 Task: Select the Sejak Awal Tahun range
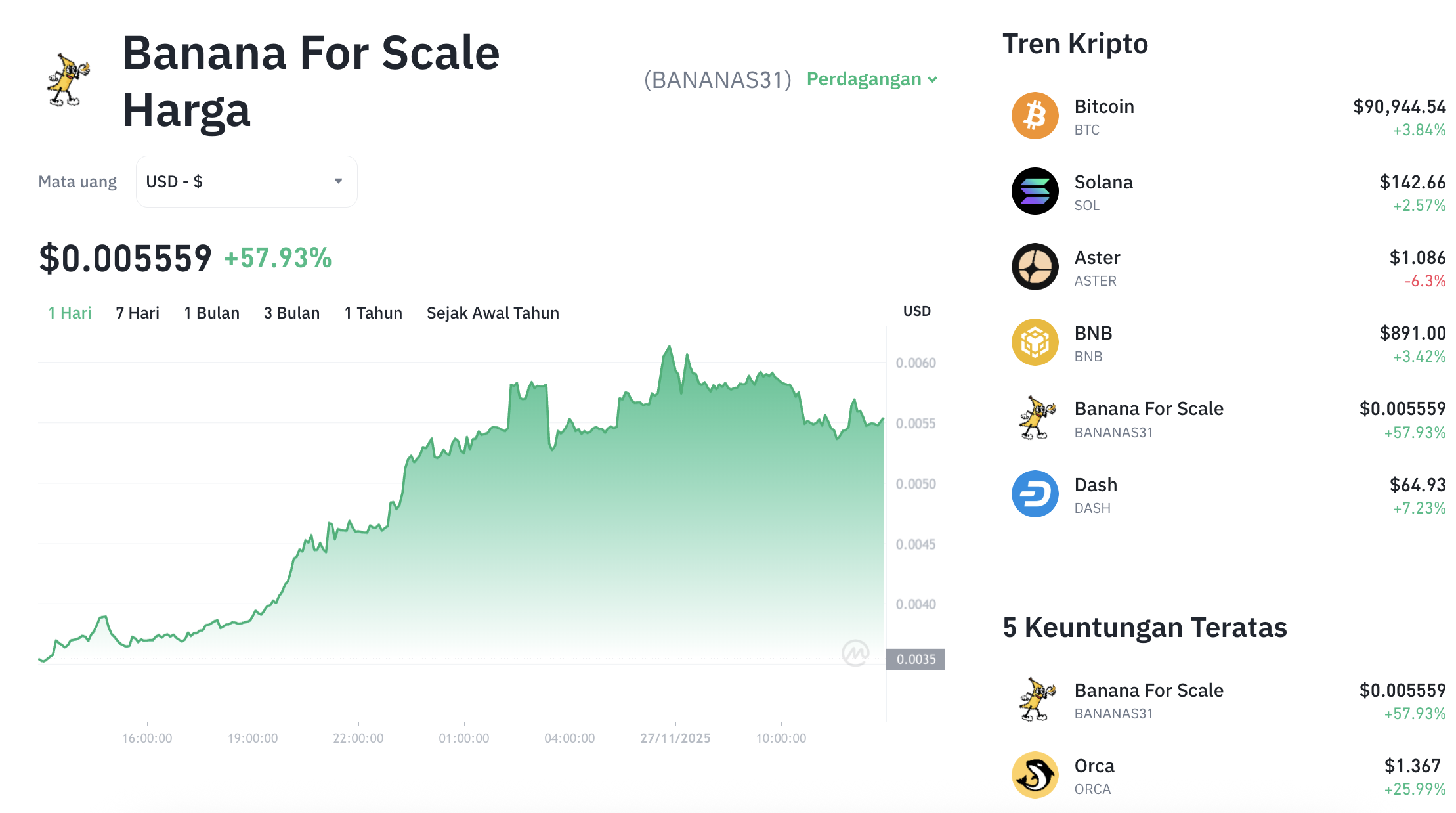click(x=492, y=313)
